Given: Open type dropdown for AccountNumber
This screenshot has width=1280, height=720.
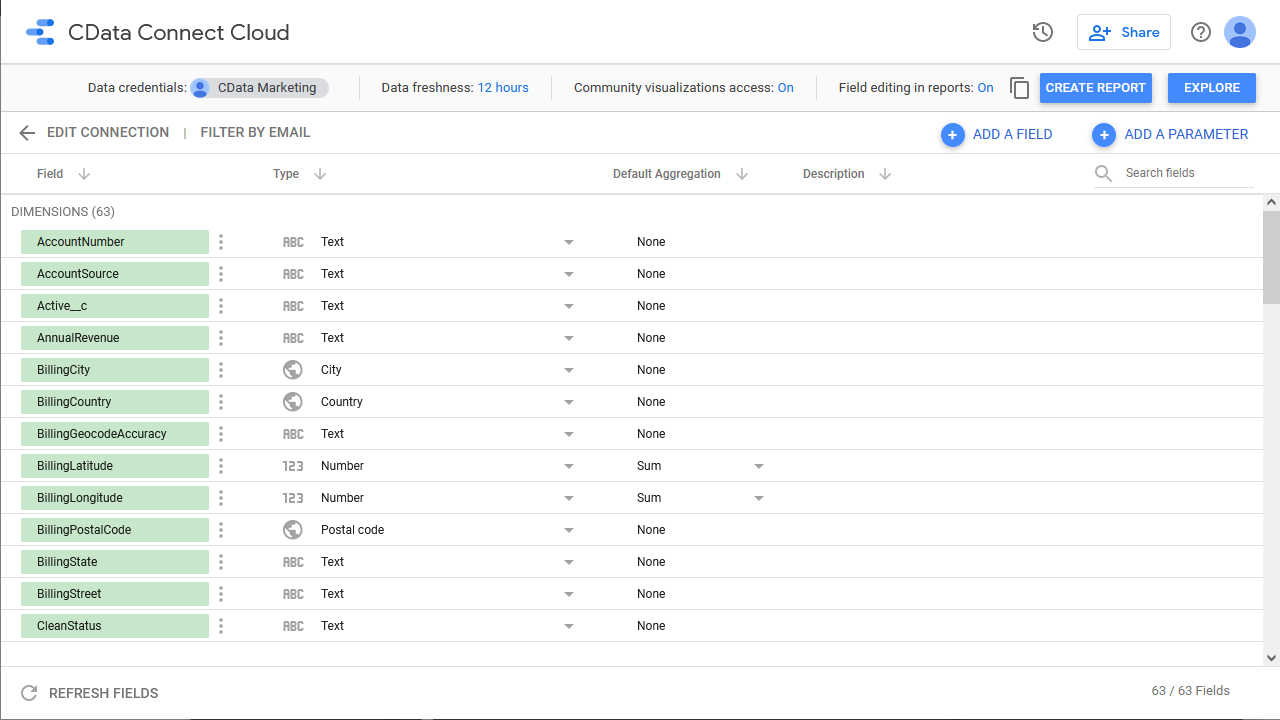Looking at the screenshot, I should click(x=569, y=242).
